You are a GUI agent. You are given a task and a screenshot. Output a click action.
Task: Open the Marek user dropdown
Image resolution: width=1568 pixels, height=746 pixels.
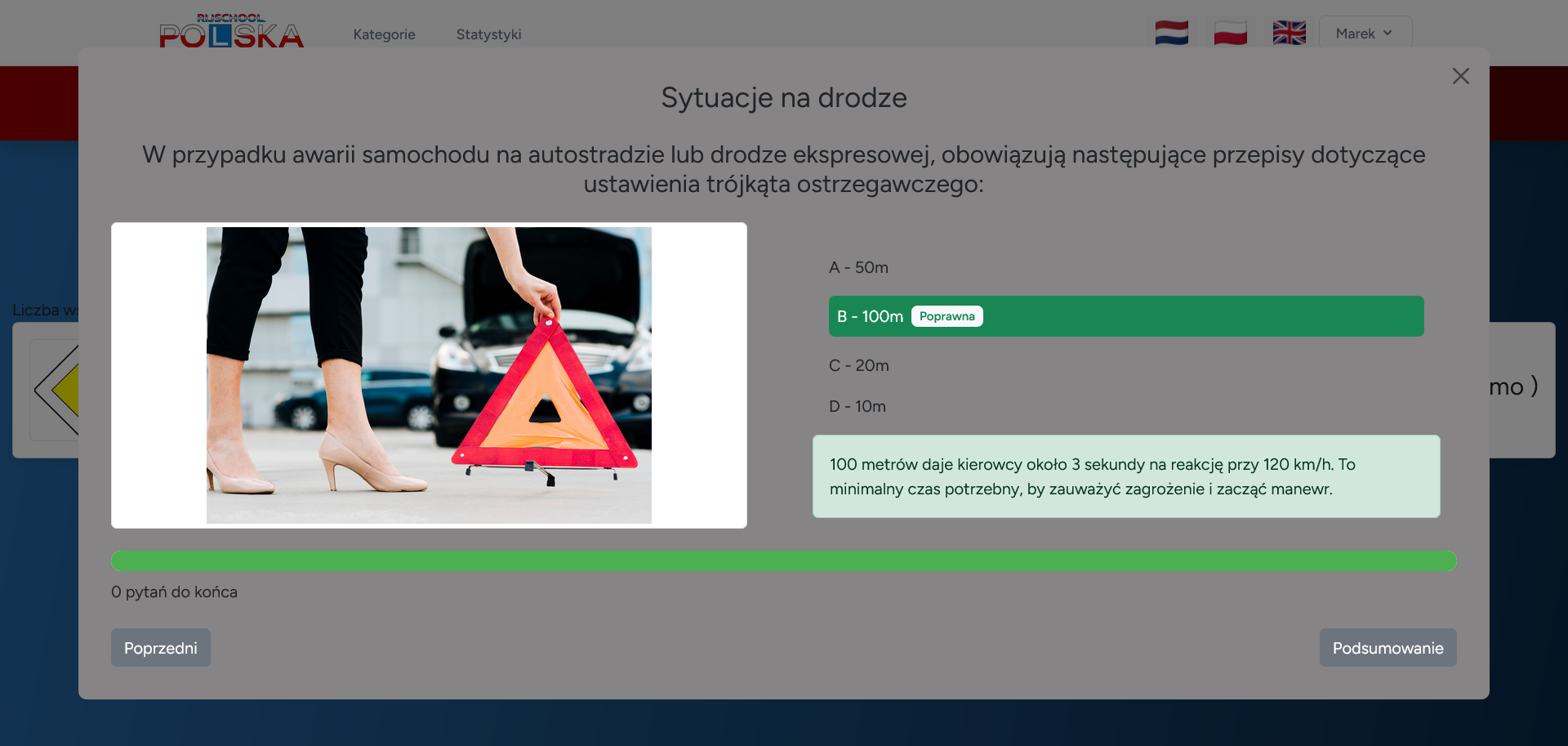click(x=1365, y=34)
